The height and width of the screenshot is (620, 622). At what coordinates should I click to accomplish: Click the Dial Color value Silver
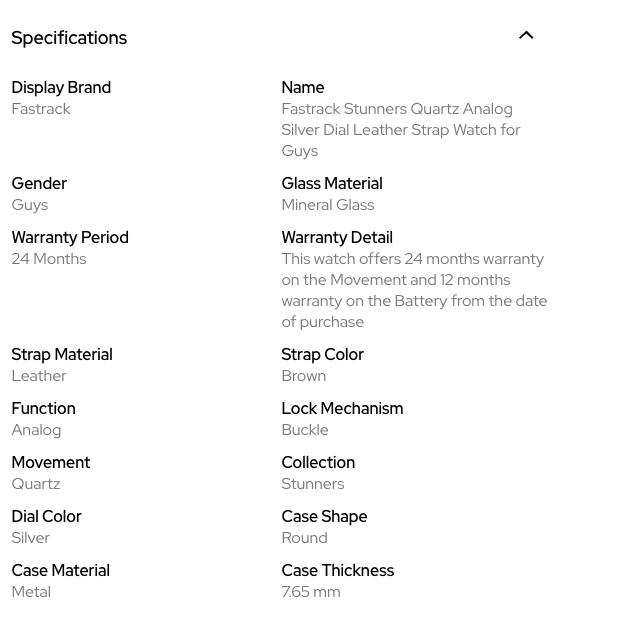coord(31,538)
